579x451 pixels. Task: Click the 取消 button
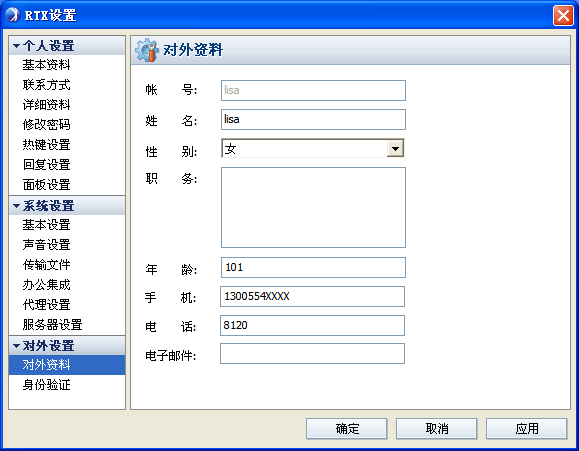[436, 429]
